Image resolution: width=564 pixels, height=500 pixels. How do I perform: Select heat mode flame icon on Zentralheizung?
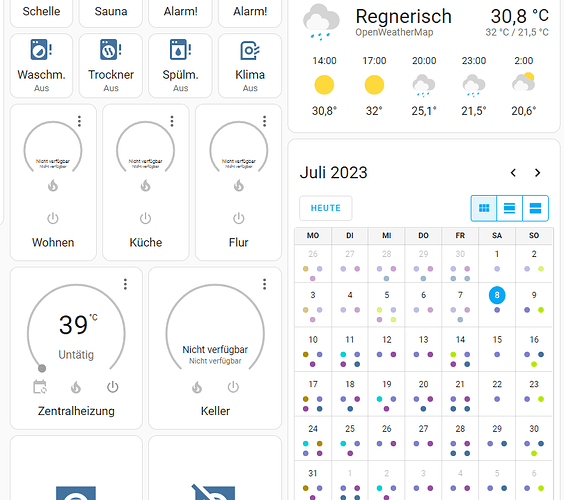76,387
